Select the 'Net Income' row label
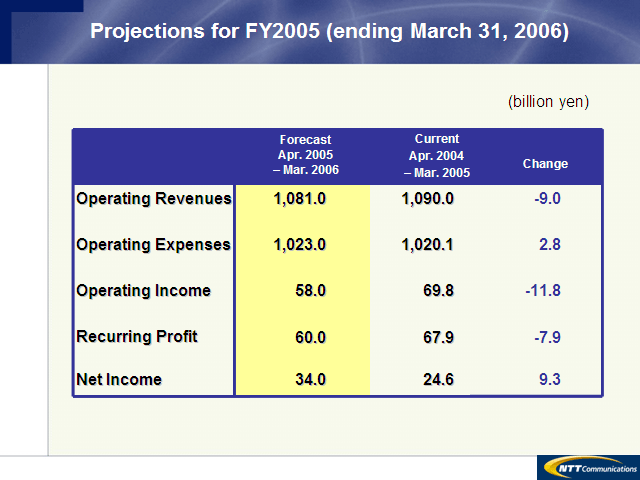This screenshot has height=480, width=640. [119, 380]
